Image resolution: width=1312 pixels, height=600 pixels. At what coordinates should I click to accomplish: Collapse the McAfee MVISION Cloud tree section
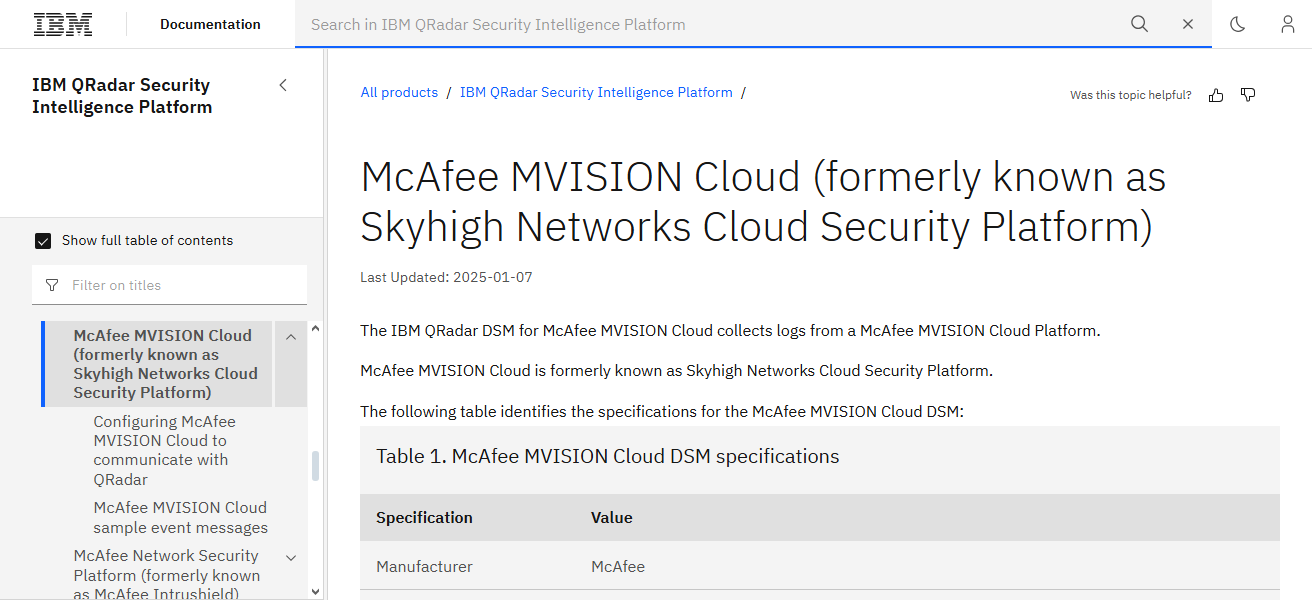point(290,337)
